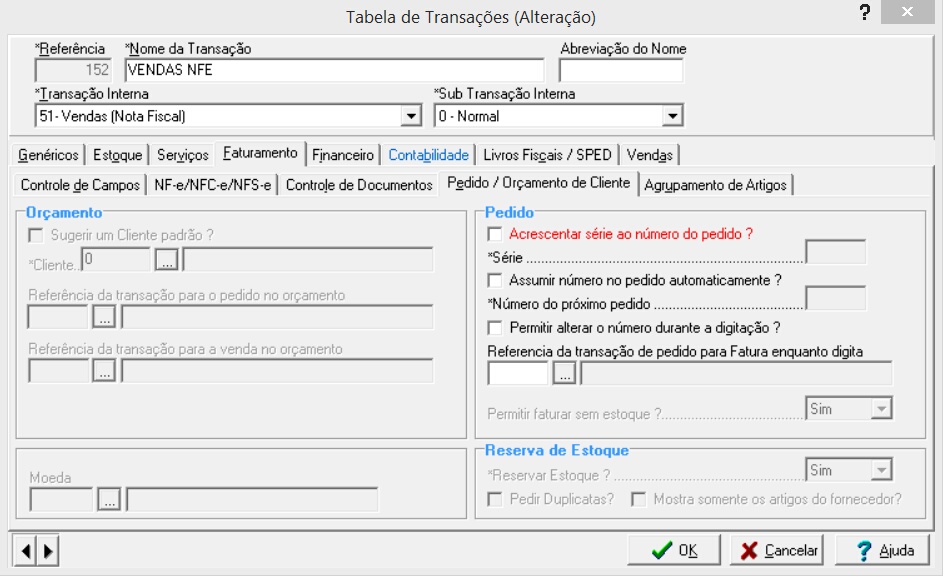Click the Abreviação do Nome field
Image resolution: width=944 pixels, height=577 pixels.
pos(621,70)
